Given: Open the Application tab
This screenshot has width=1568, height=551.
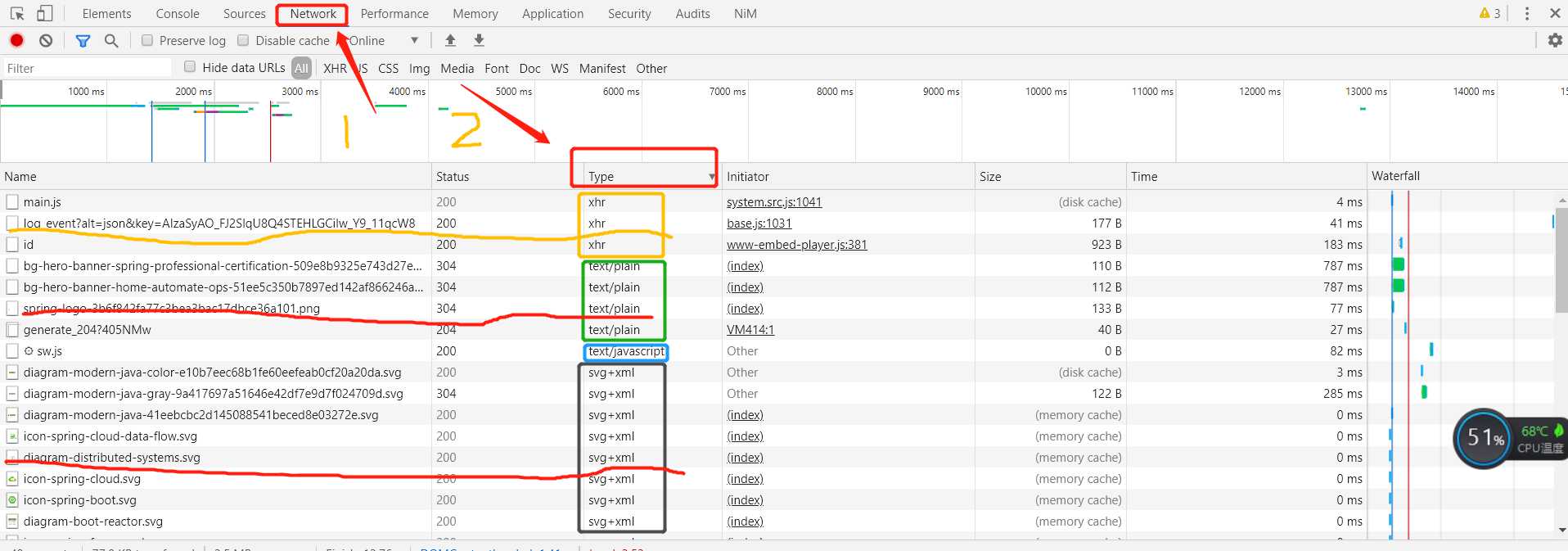Looking at the screenshot, I should point(552,13).
